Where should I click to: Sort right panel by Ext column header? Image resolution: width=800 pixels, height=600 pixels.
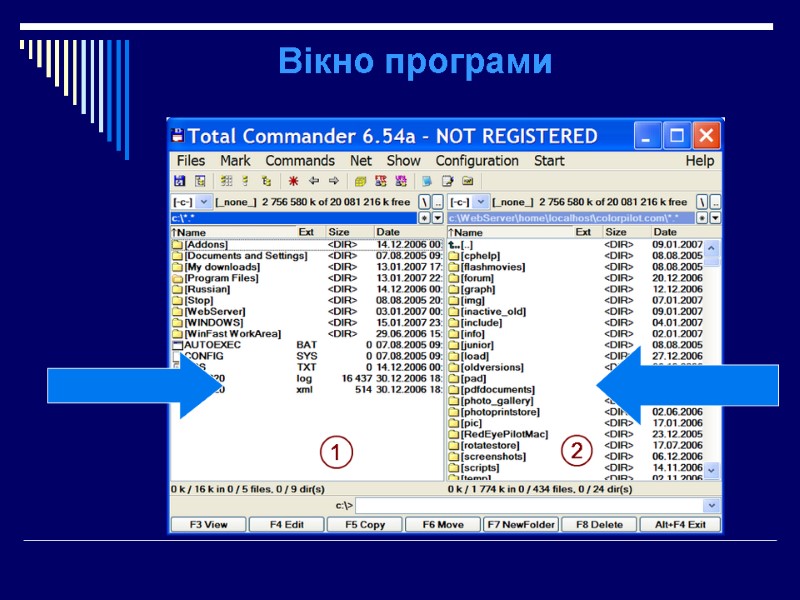coord(587,232)
